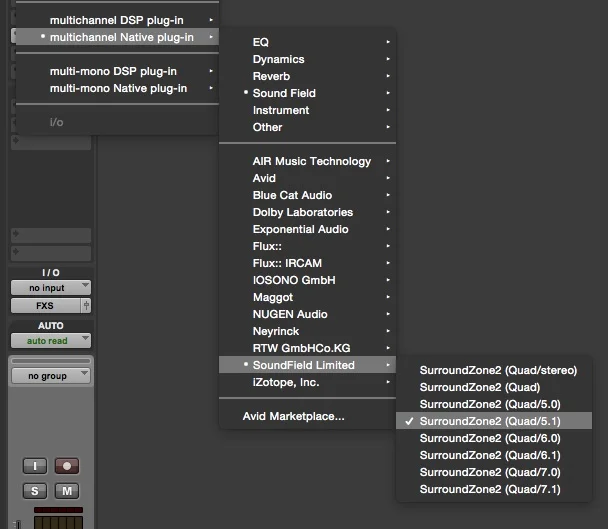Expand Dolby Laboratories submenu
The image size is (608, 529).
coord(307,213)
